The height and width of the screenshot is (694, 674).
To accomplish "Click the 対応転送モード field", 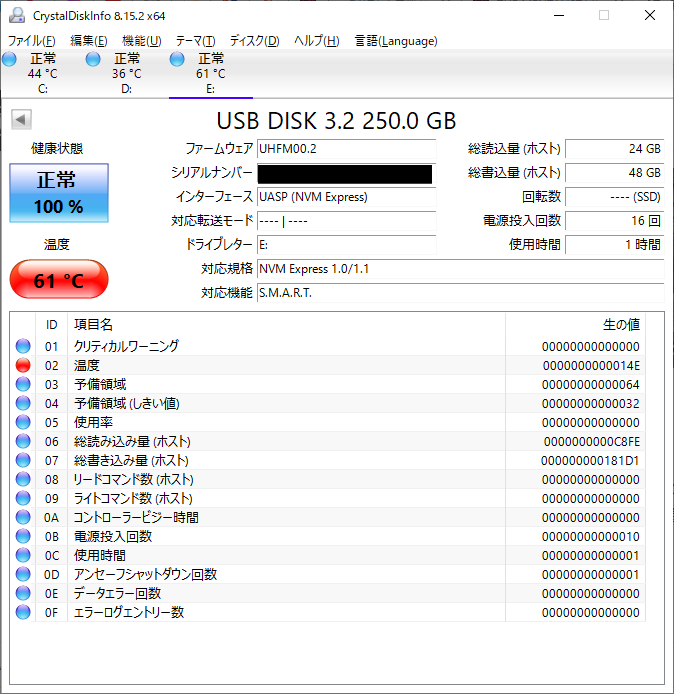I will click(347, 220).
